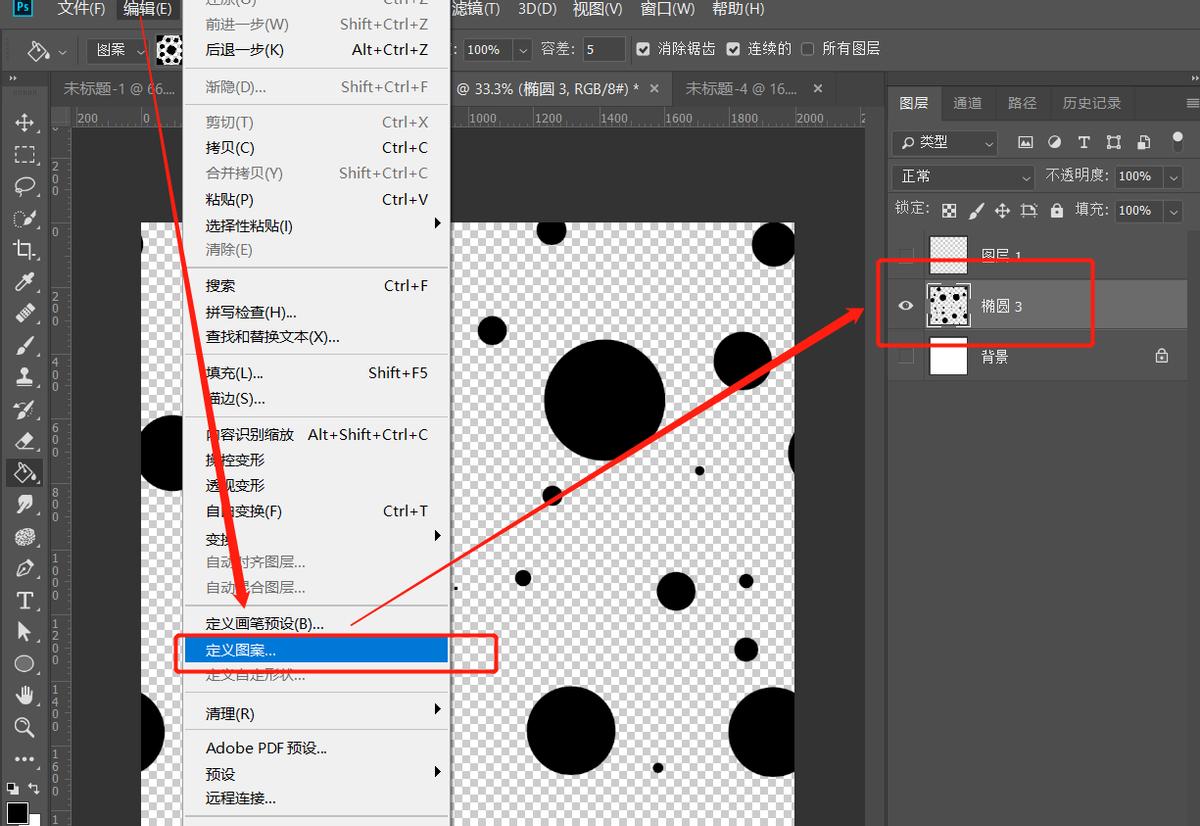The height and width of the screenshot is (826, 1200).
Task: Activate the Eyedropper tool
Action: (25, 282)
